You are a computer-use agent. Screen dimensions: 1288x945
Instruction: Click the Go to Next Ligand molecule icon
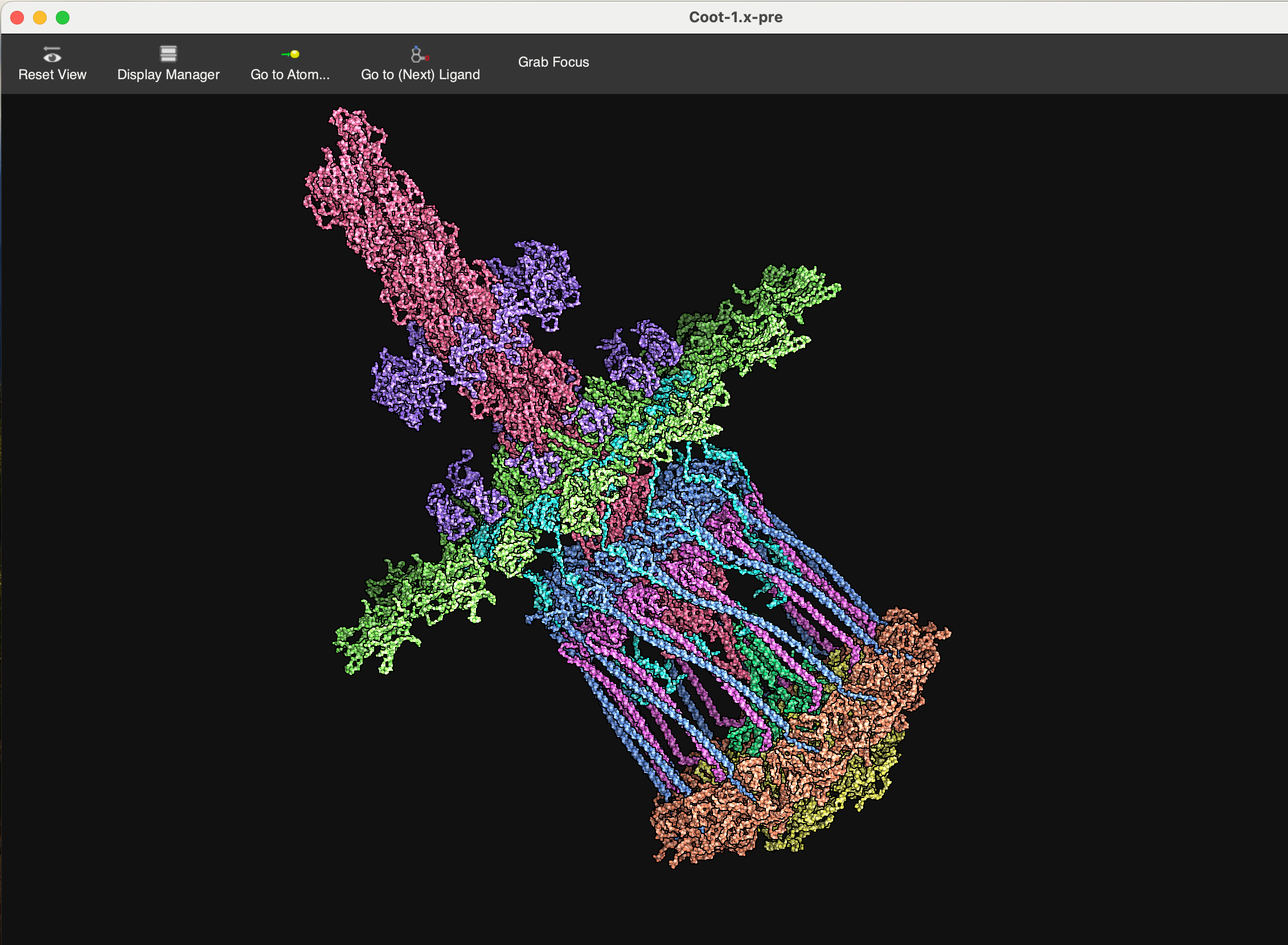pos(420,55)
